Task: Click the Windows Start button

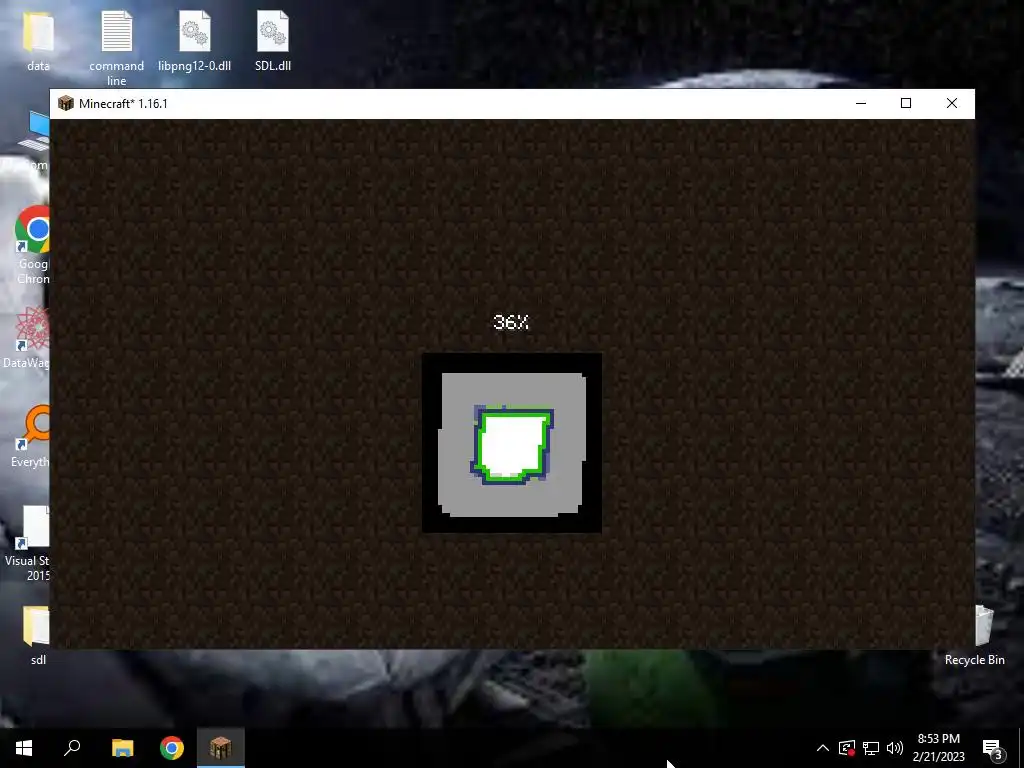Action: [x=24, y=748]
